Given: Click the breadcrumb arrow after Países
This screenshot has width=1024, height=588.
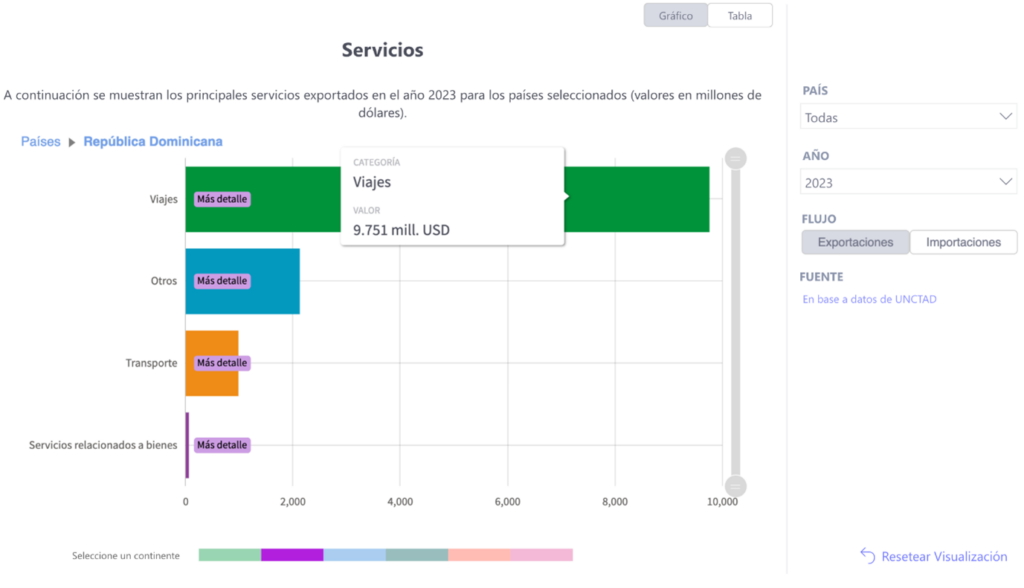Looking at the screenshot, I should [x=72, y=142].
